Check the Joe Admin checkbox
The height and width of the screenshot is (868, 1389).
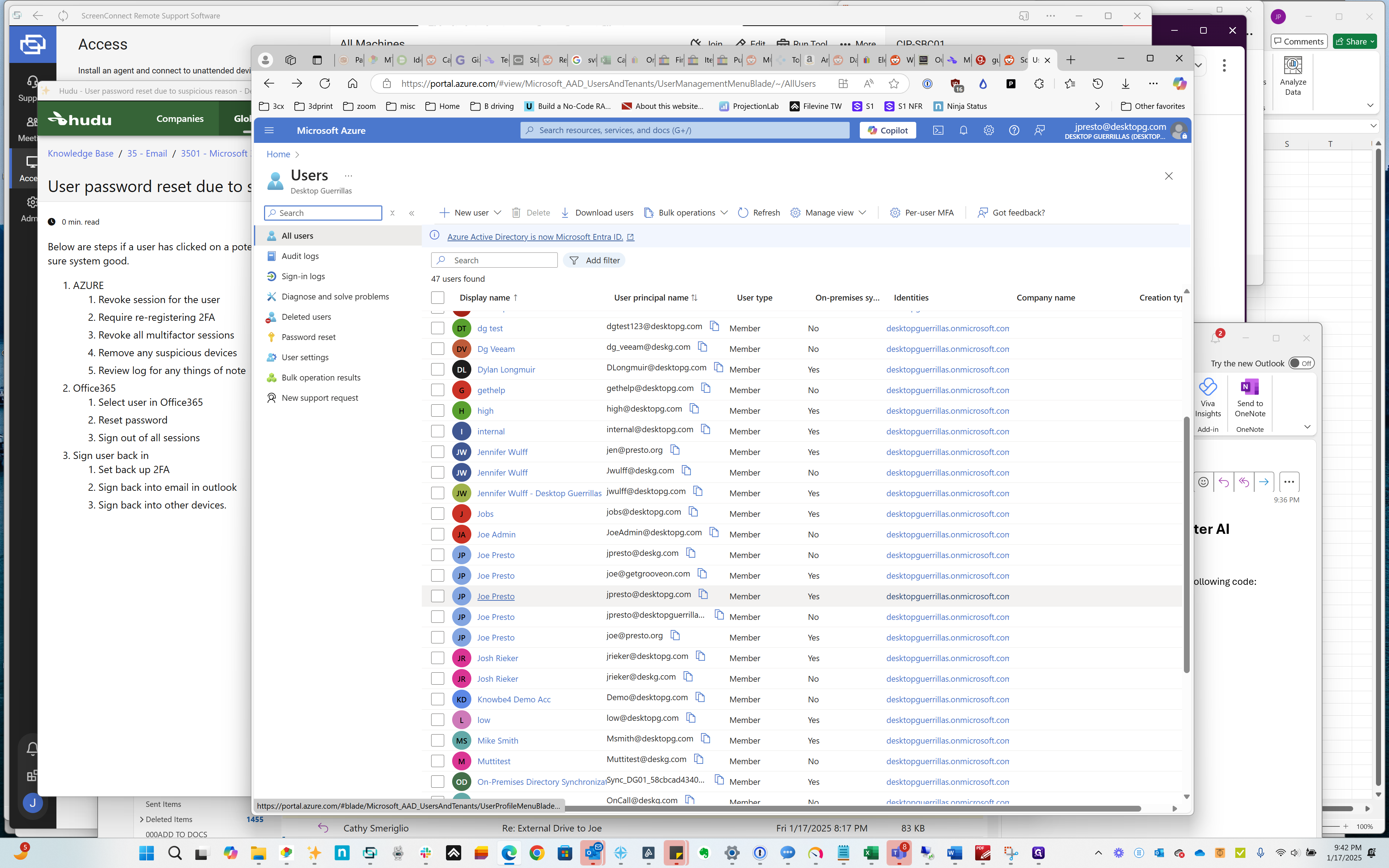click(x=437, y=535)
